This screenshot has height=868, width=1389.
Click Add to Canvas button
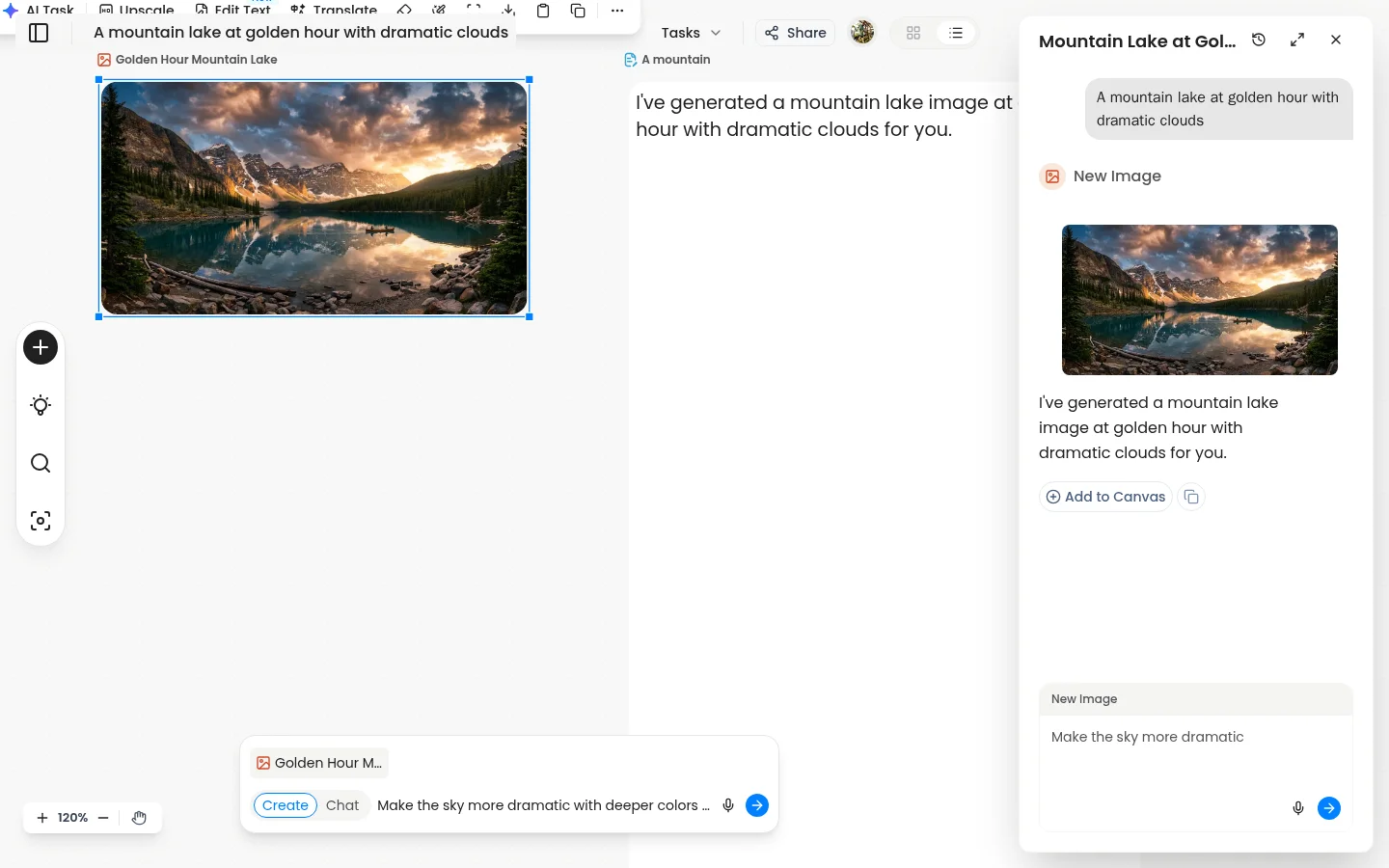(1105, 497)
